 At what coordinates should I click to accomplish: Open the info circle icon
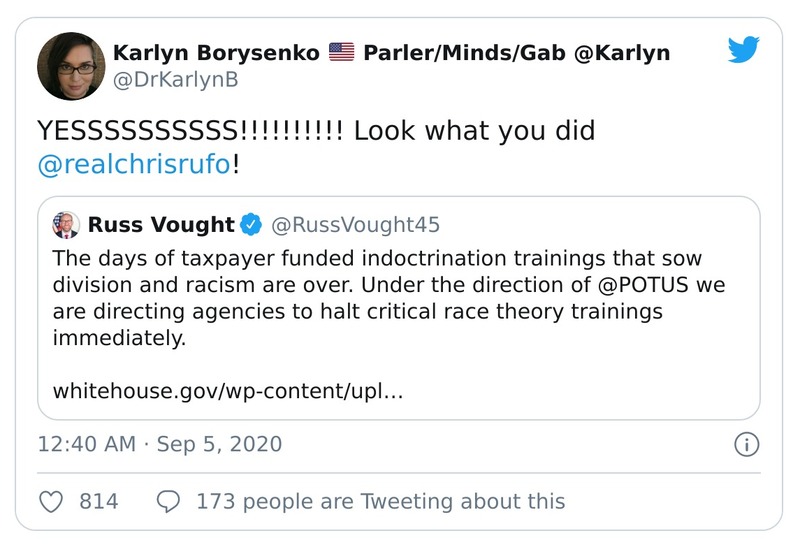tap(746, 444)
